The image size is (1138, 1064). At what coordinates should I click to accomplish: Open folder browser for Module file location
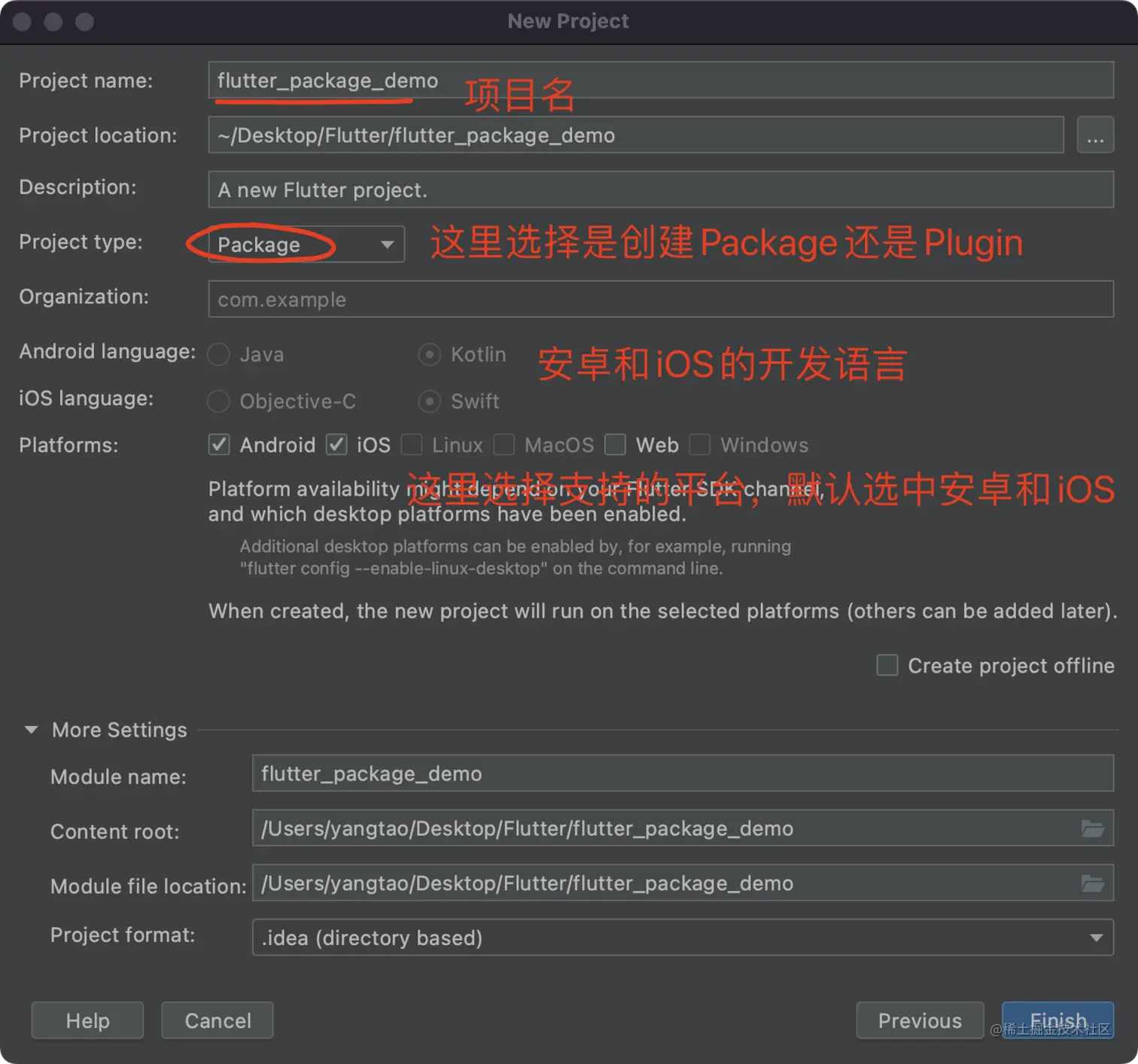1092,883
